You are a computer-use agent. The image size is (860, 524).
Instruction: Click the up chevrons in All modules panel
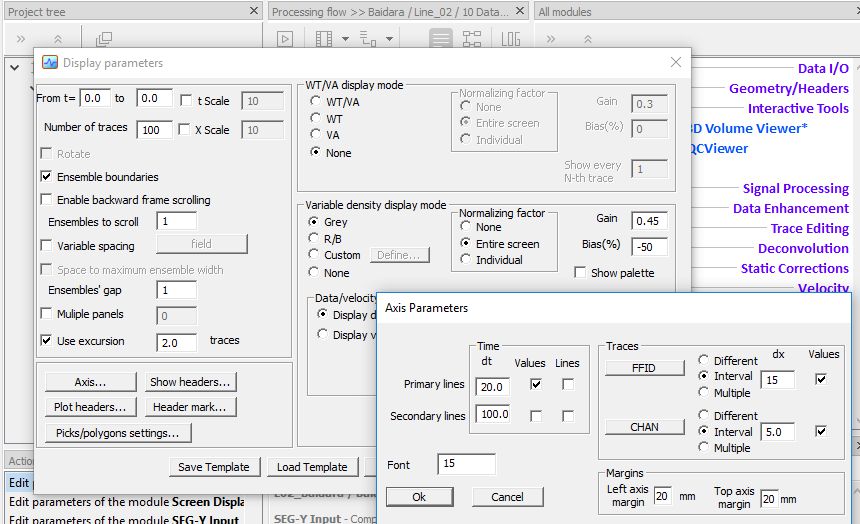pyautogui.click(x=587, y=39)
